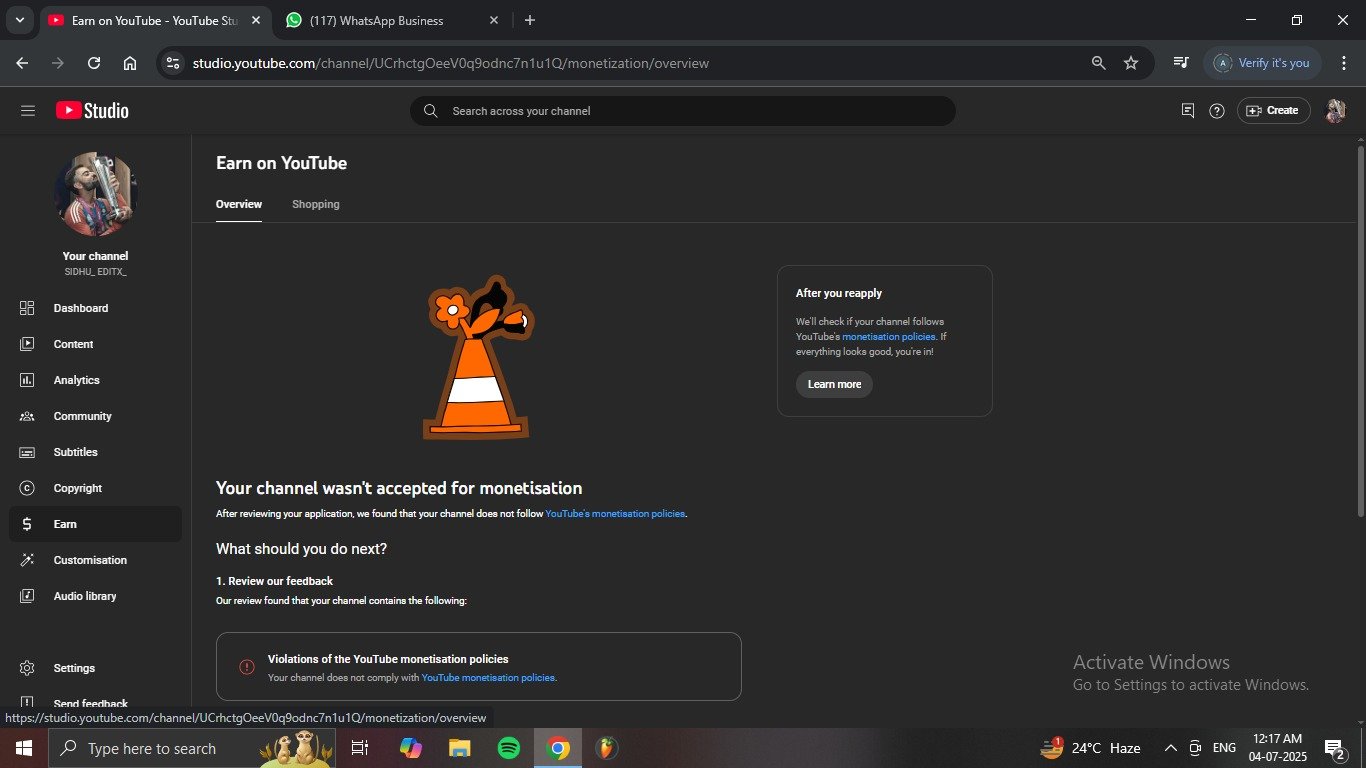Viewport: 1366px width, 768px height.
Task: Click the Windows taskbar search box
Action: pos(192,748)
